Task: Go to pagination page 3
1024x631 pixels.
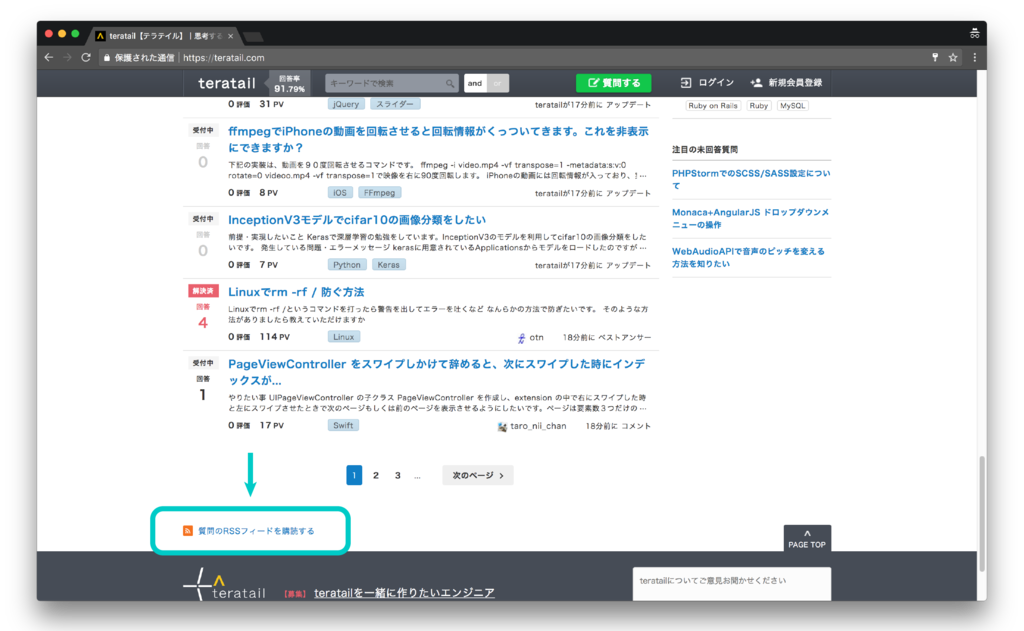Action: coord(397,475)
